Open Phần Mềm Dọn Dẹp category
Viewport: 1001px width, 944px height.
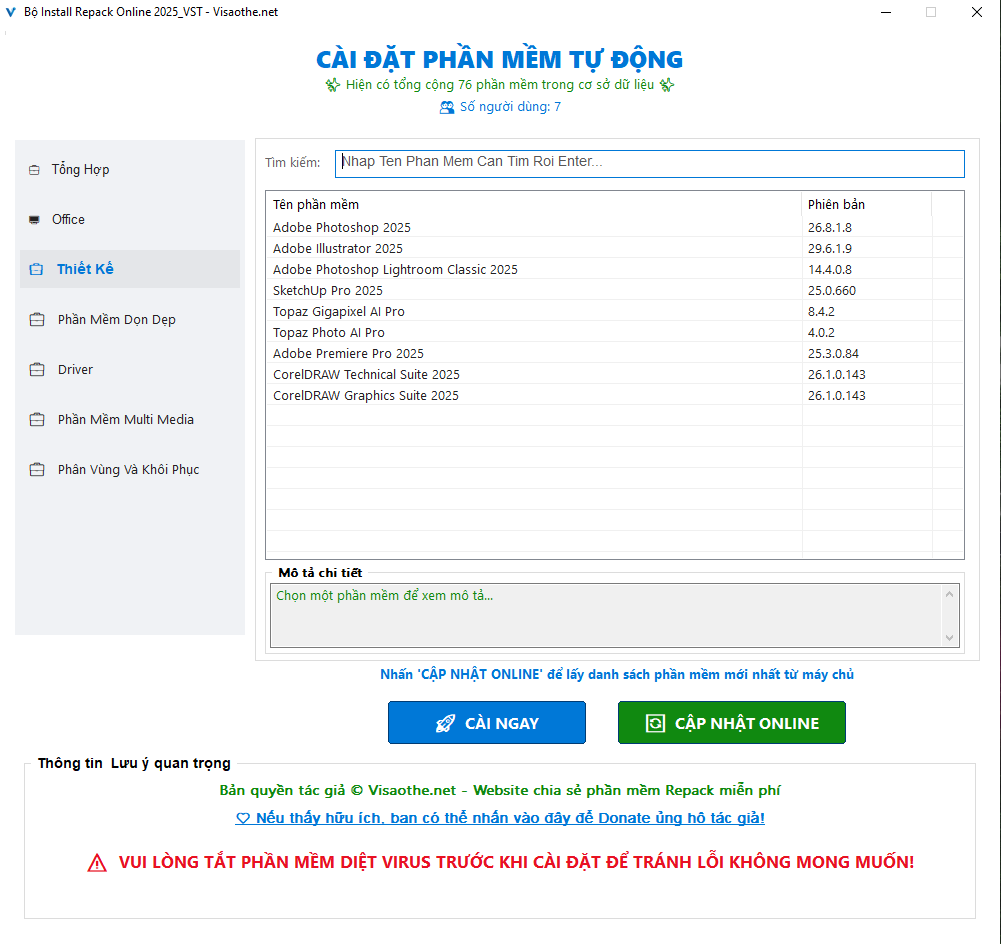pyautogui.click(x=130, y=319)
